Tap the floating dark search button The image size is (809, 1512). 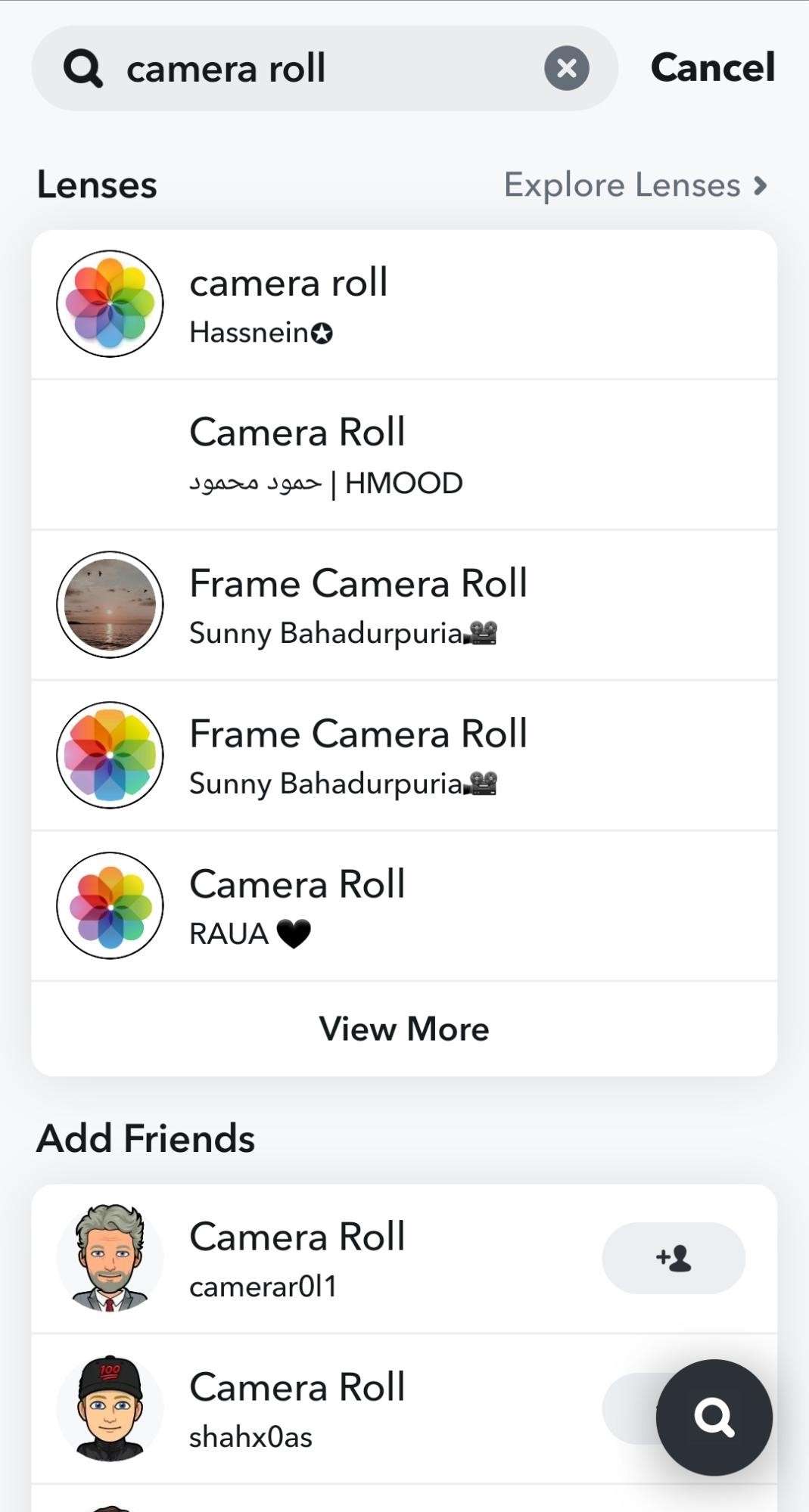coord(714,1417)
